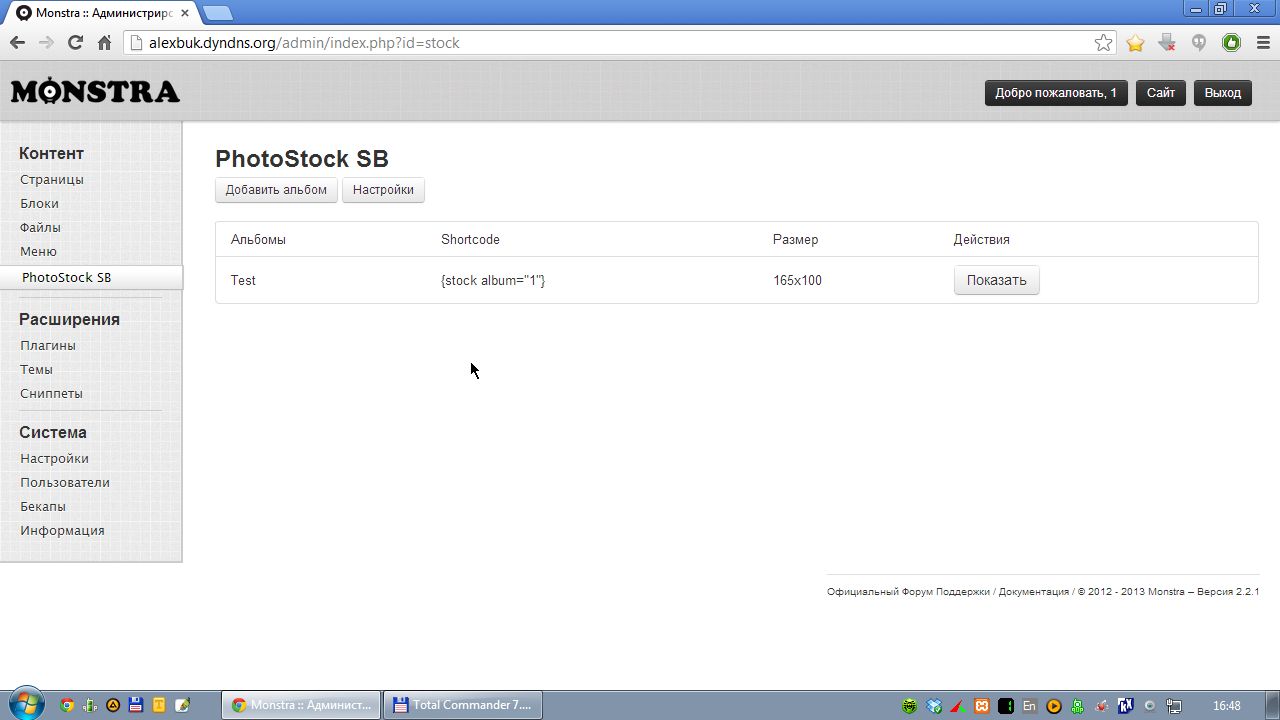1280x720 pixels.
Task: Click the Выход logout button
Action: pyautogui.click(x=1222, y=93)
